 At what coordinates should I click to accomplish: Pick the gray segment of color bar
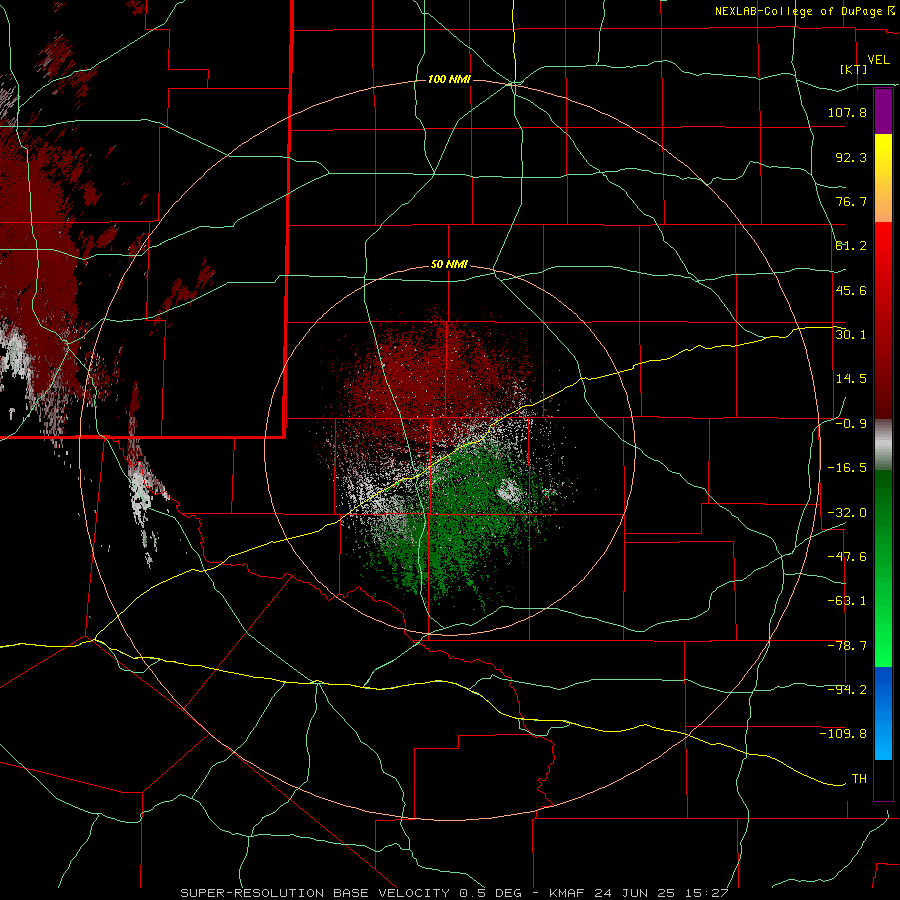883,445
